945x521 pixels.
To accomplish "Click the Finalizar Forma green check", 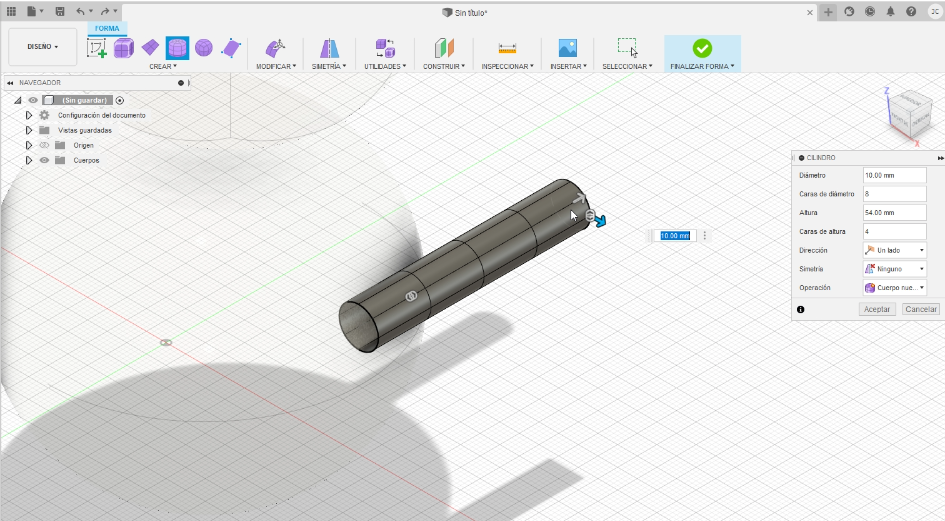I will [x=702, y=48].
